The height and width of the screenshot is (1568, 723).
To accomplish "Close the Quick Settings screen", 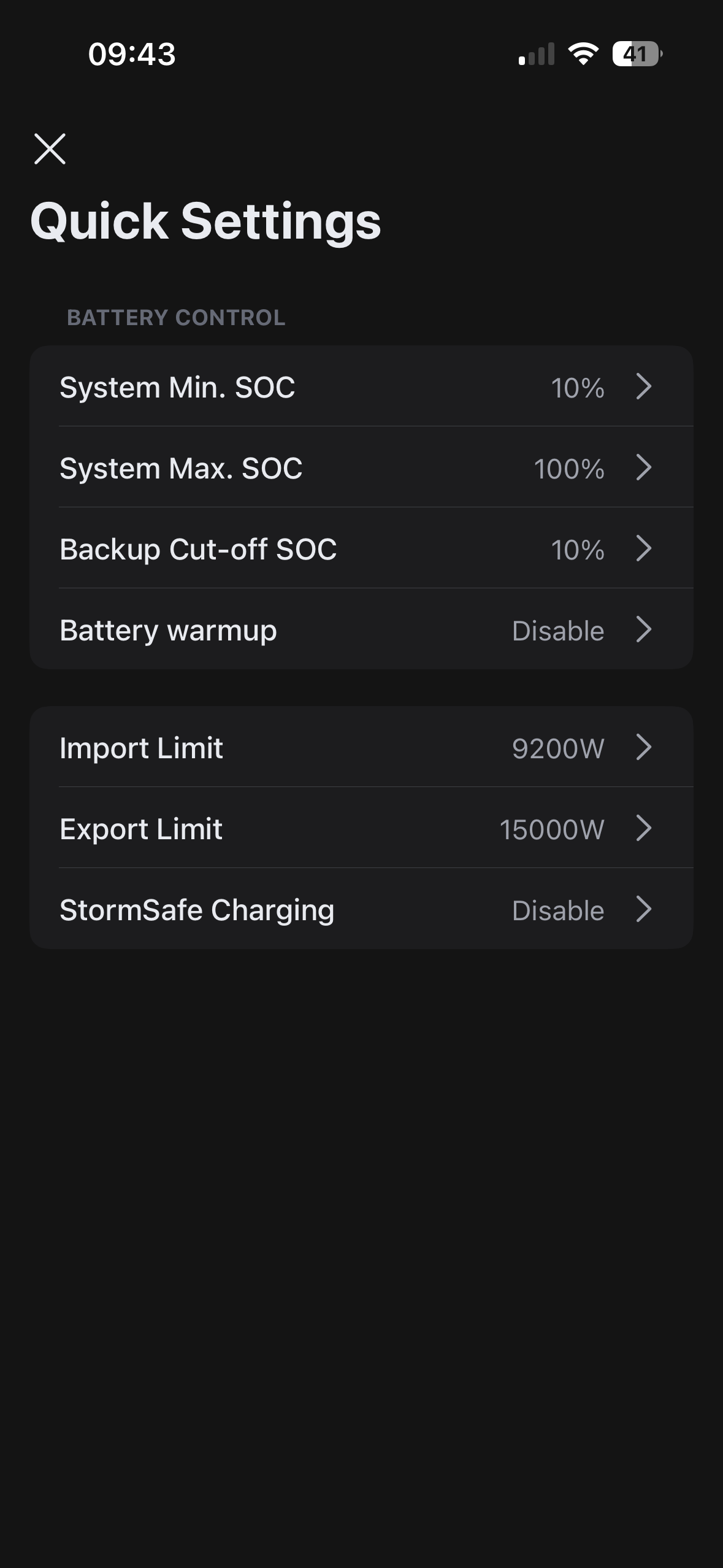I will click(x=50, y=149).
